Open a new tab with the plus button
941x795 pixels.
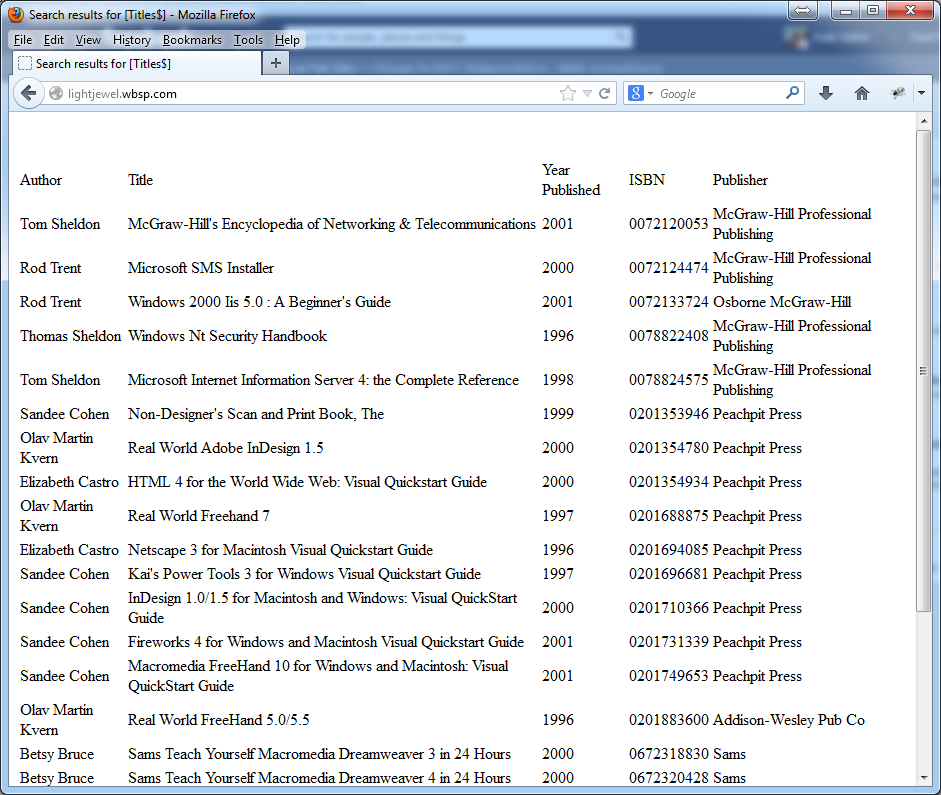coord(275,63)
